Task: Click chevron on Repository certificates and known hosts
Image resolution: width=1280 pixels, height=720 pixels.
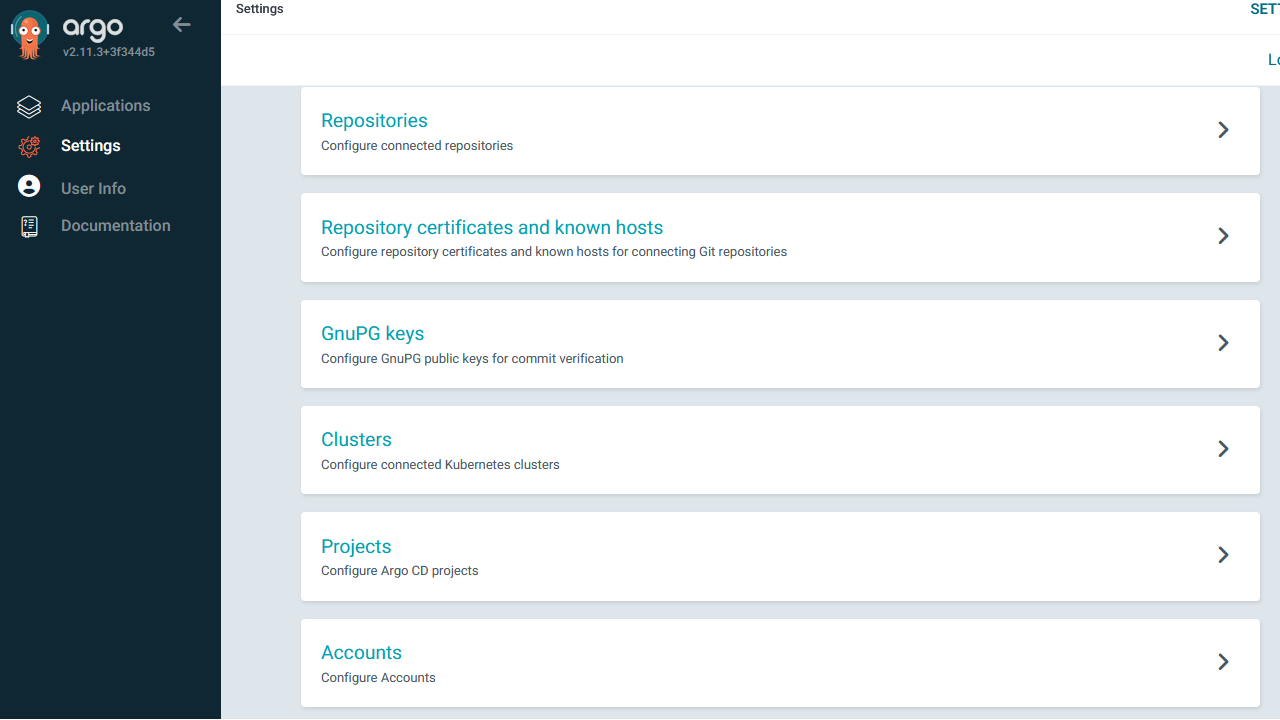Action: coord(1223,236)
